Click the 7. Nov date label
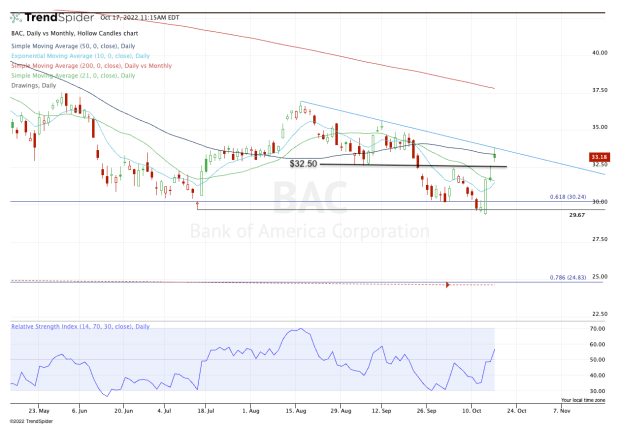 [561, 411]
